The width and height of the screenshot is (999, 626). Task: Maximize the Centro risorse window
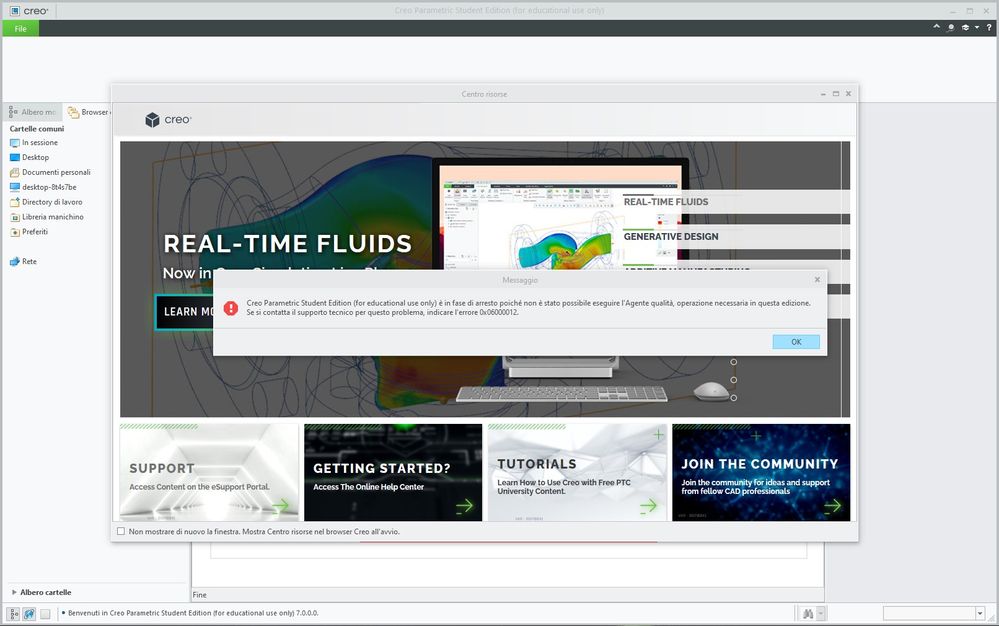coord(836,94)
